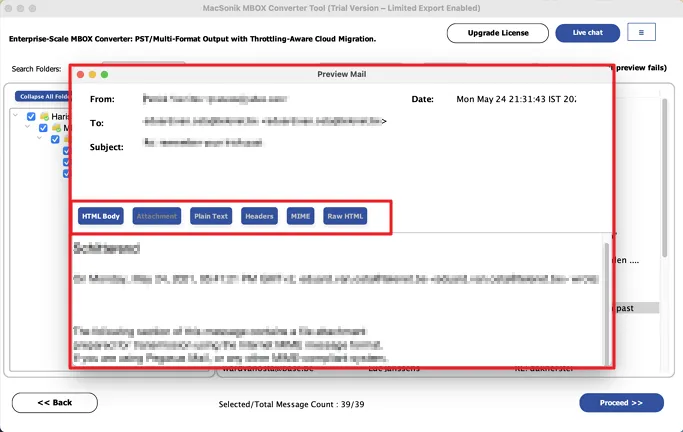
Task: Open the hamburger menu in main window
Action: coord(641,32)
